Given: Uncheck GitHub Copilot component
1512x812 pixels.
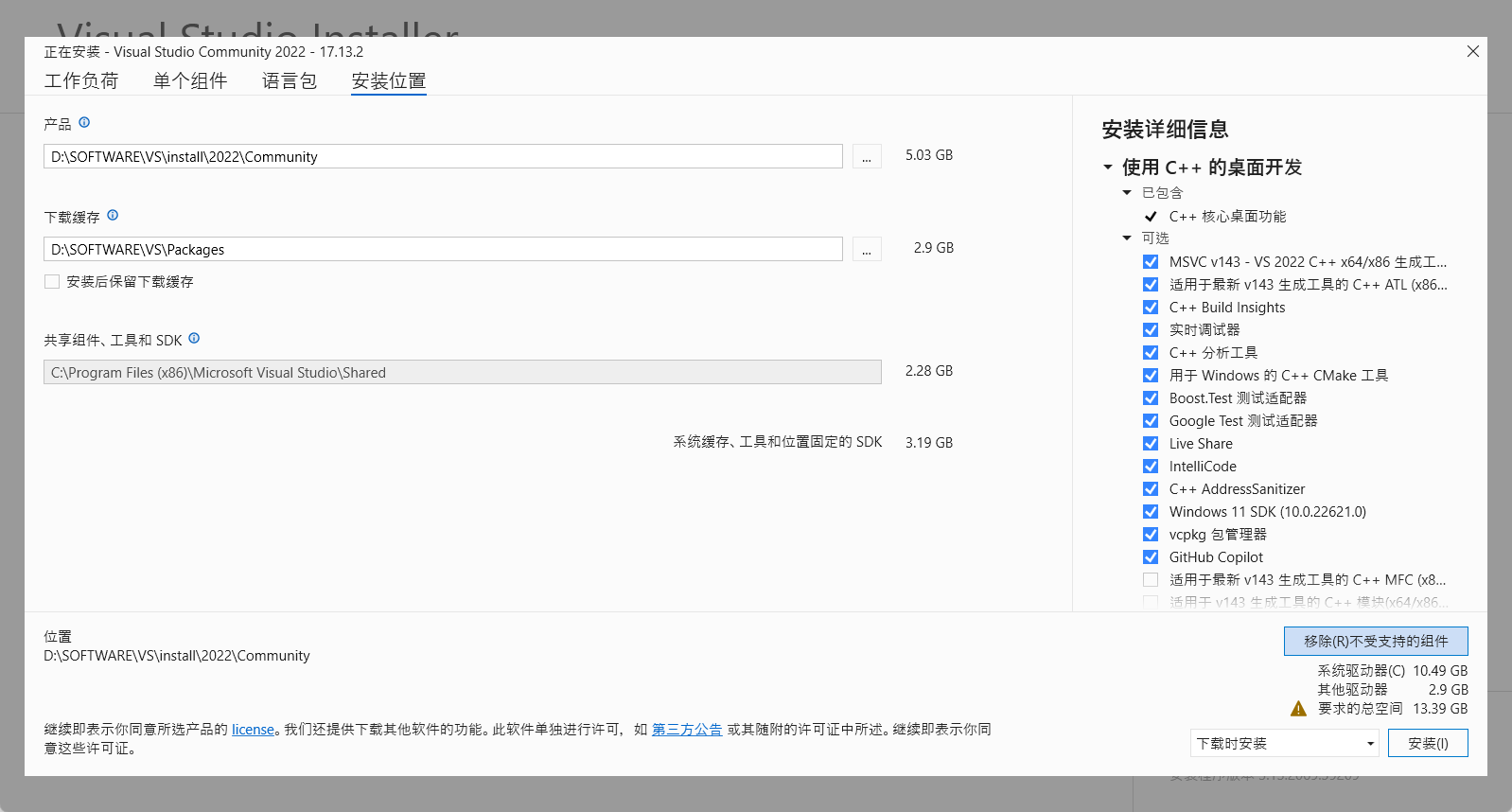Looking at the screenshot, I should pos(1151,557).
